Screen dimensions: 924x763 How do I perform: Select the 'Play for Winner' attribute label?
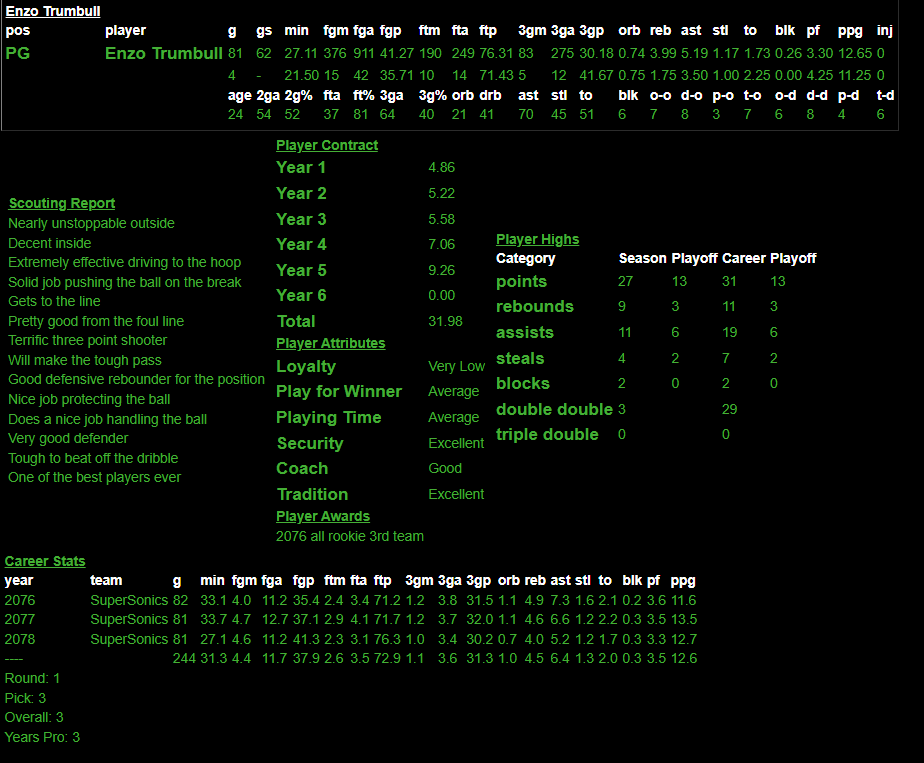(x=339, y=391)
